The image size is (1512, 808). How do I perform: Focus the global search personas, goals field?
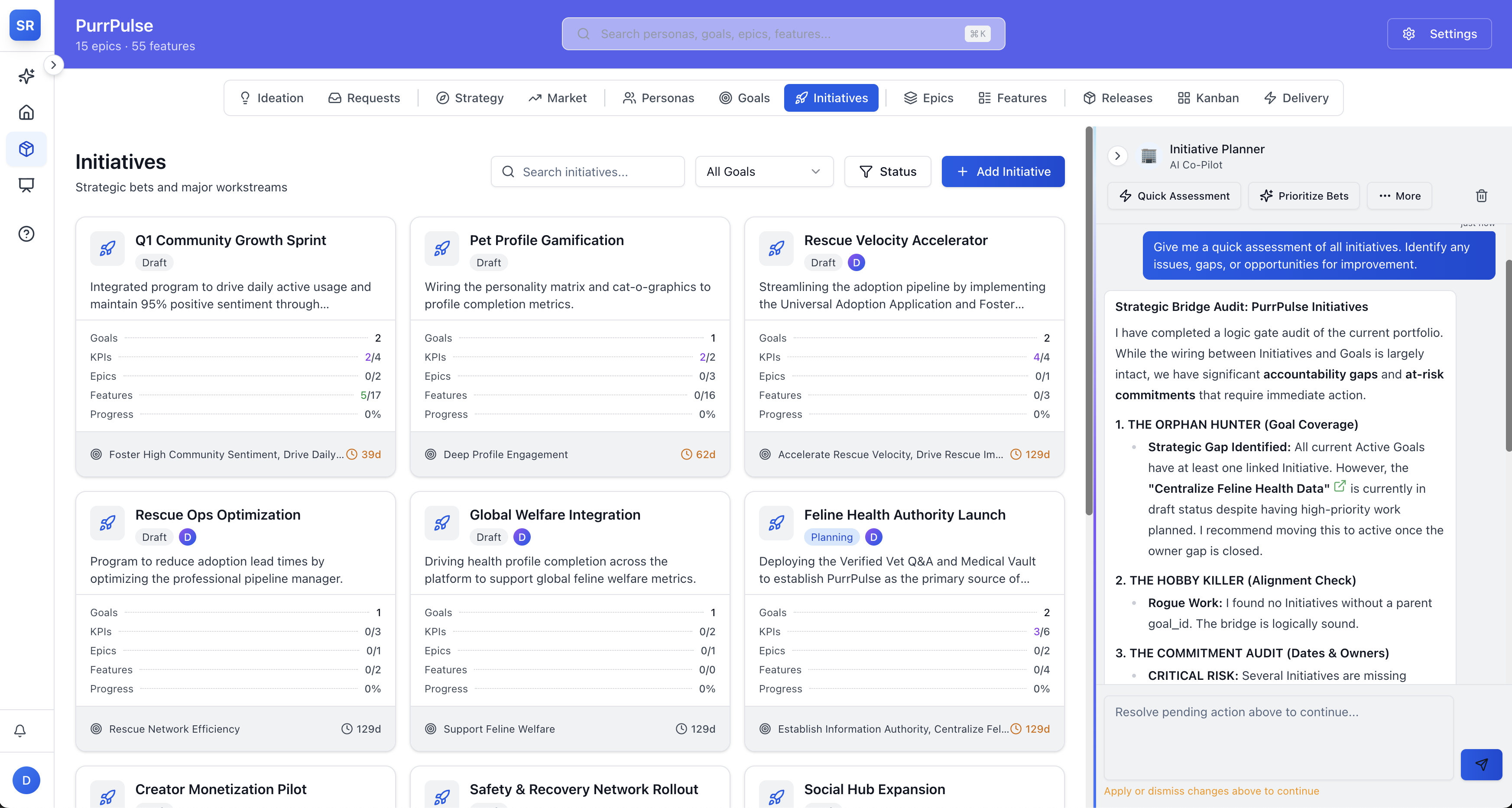(783, 34)
